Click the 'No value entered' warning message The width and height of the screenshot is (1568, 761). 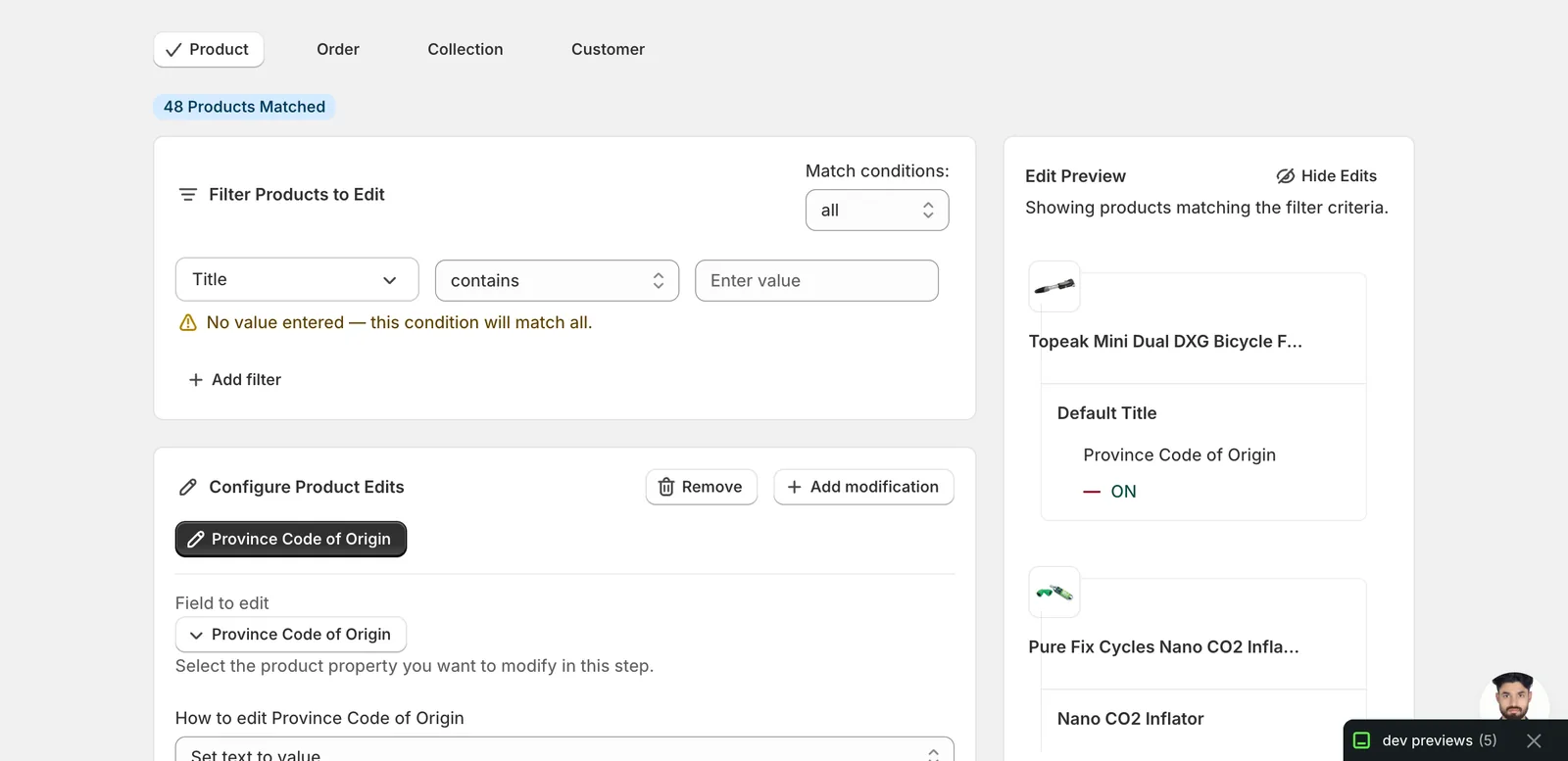coord(399,323)
